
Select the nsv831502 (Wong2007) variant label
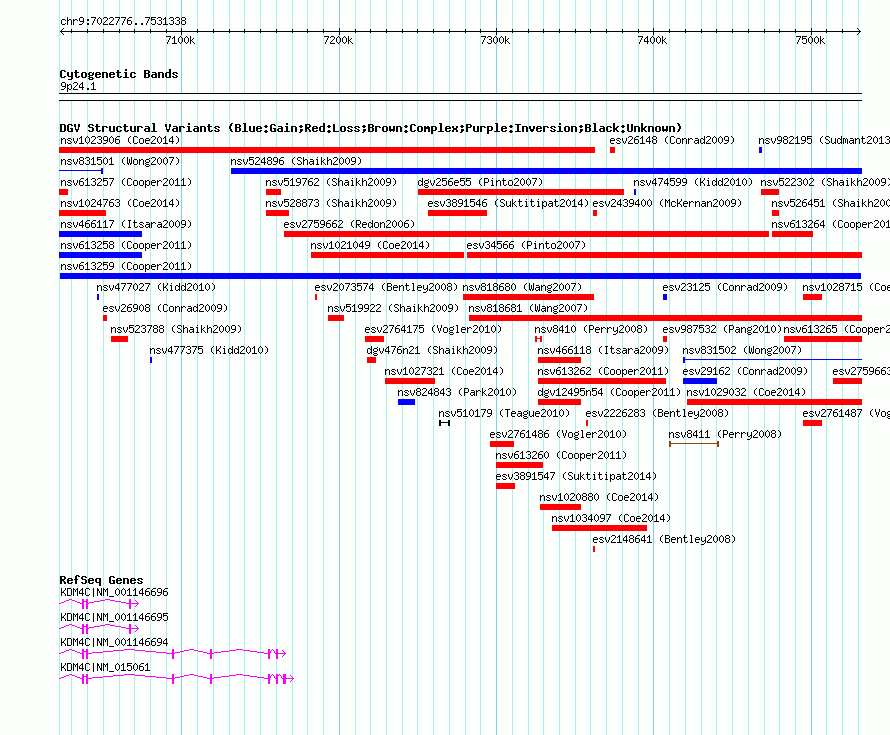pos(742,350)
